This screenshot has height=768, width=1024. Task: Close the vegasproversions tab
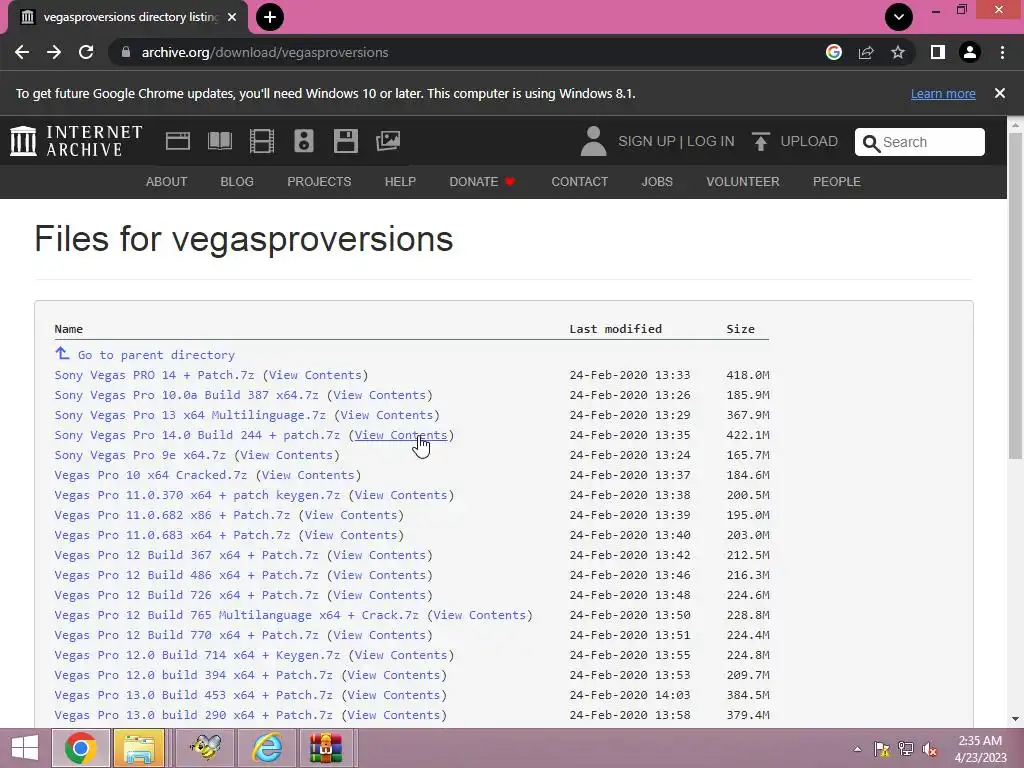(x=232, y=17)
